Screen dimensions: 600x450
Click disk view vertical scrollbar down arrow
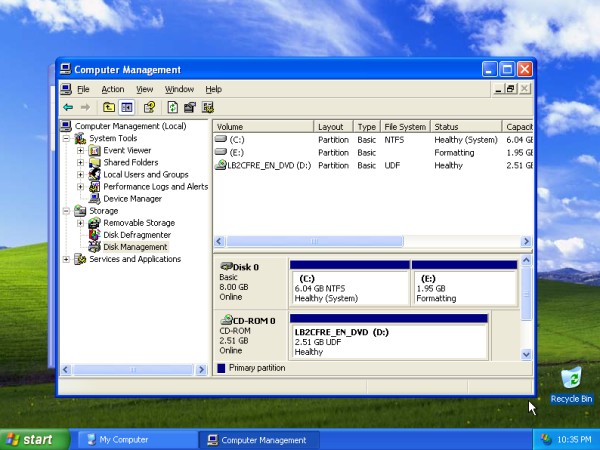pos(526,354)
